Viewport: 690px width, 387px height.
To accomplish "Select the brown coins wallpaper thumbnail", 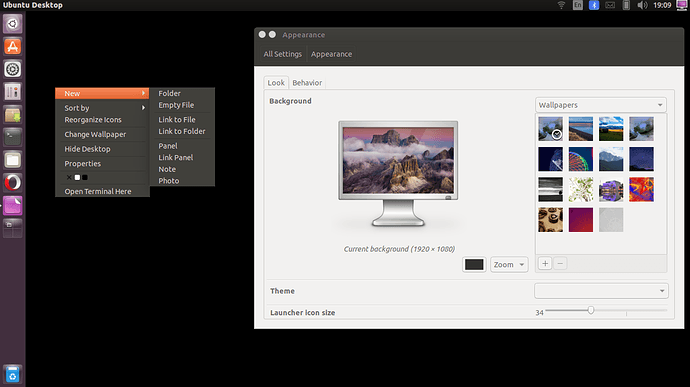I will coord(551,220).
